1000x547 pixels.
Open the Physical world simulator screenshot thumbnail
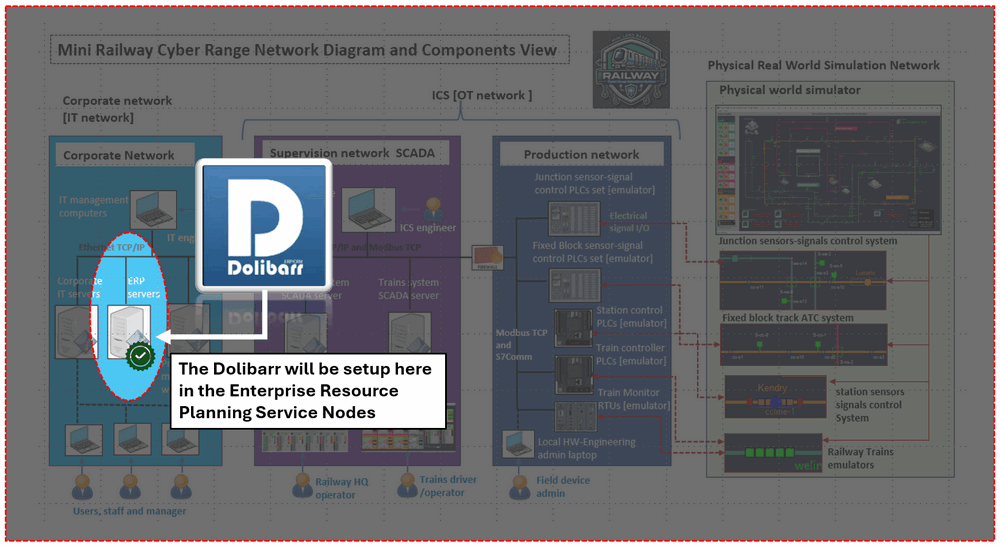pos(828,168)
